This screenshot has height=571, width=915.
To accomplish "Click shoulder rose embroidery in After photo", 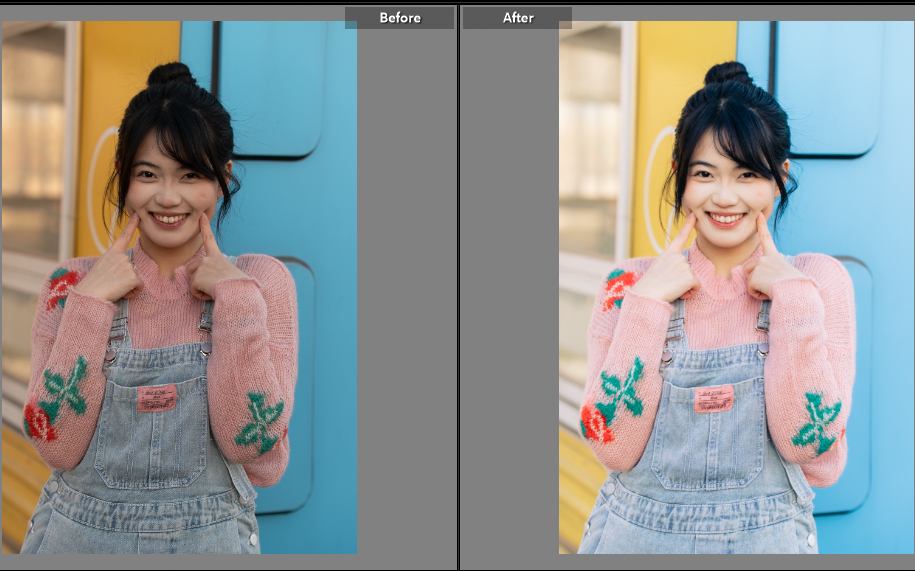I will coord(619,287).
